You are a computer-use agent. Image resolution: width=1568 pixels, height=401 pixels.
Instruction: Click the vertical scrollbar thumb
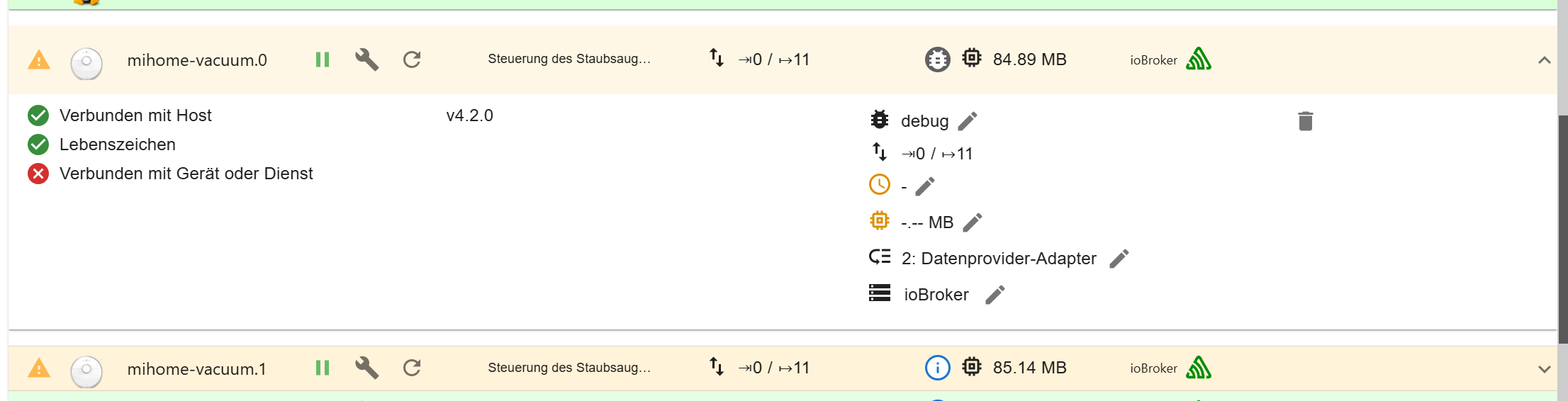coord(1562,227)
